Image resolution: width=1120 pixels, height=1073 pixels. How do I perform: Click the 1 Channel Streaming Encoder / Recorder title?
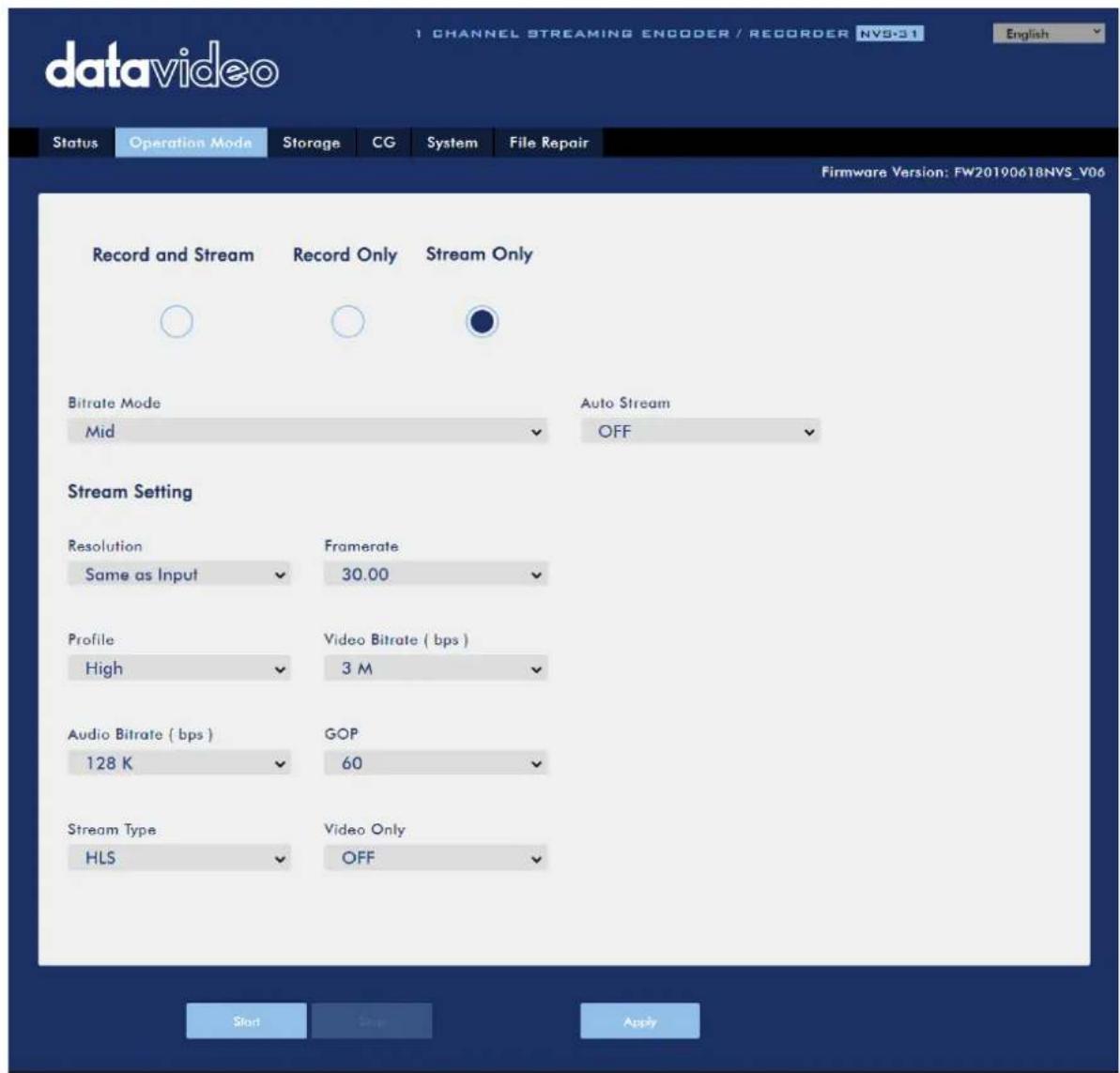(632, 34)
